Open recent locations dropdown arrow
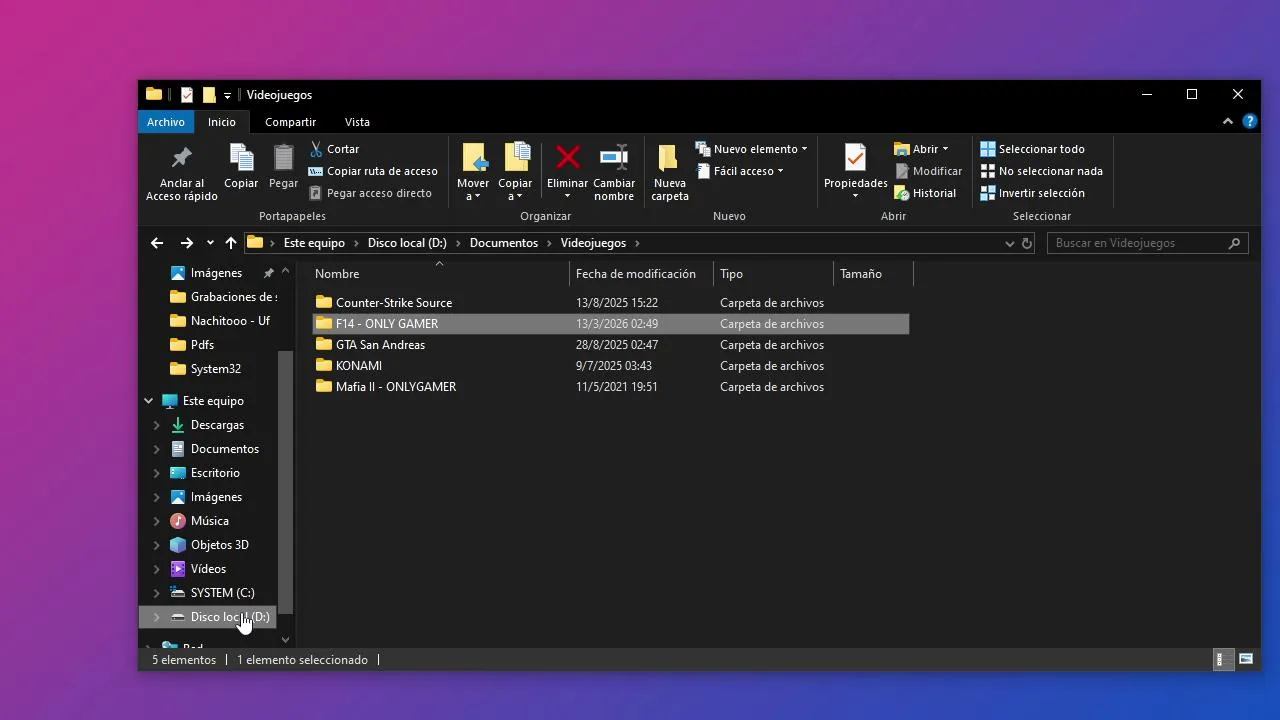The image size is (1280, 720). (210, 243)
